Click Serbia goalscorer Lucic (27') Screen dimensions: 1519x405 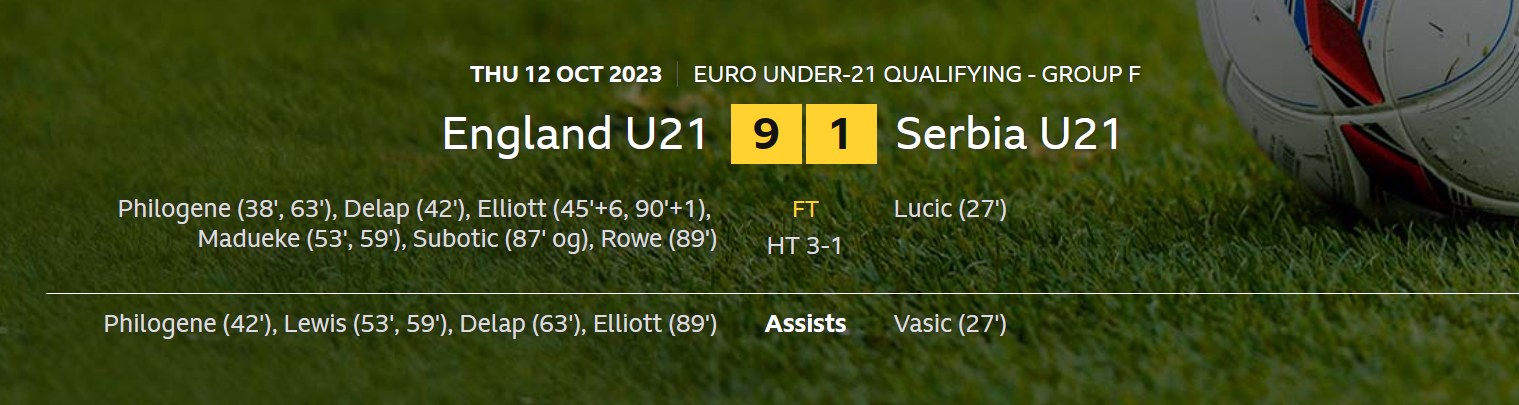coord(950,210)
